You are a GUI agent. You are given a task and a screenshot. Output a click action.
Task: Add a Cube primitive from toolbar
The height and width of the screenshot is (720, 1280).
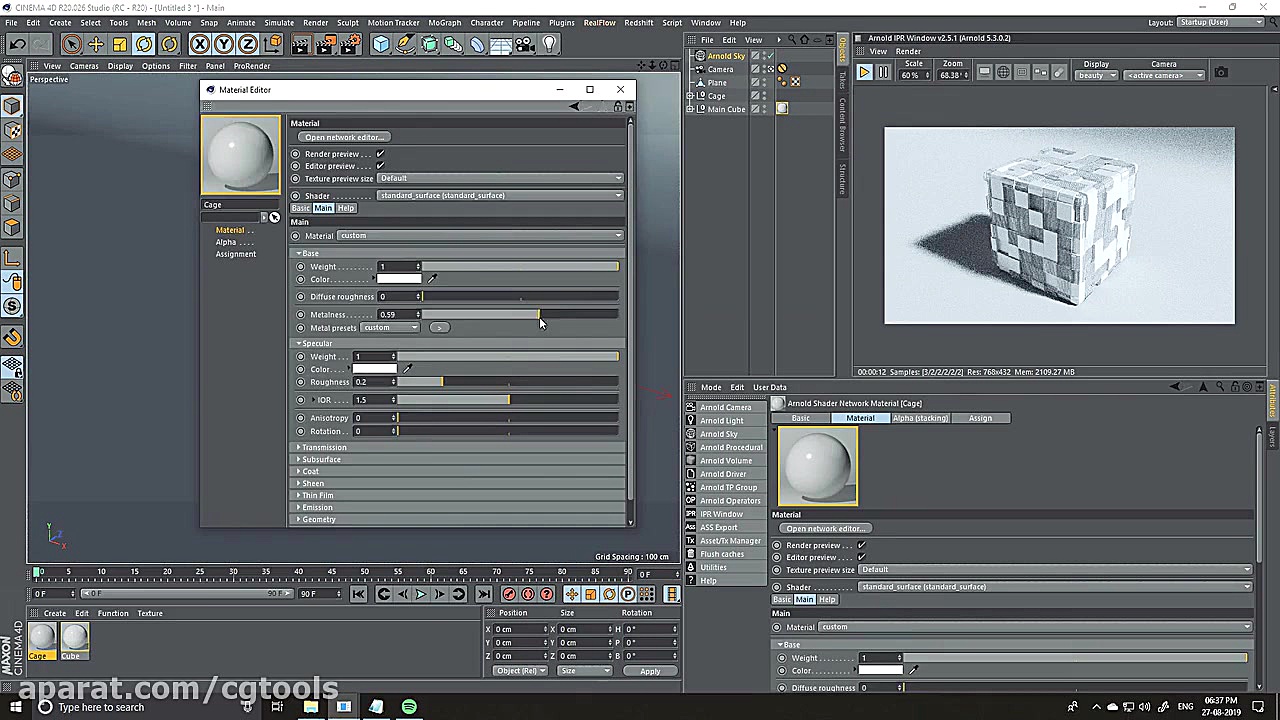(381, 44)
